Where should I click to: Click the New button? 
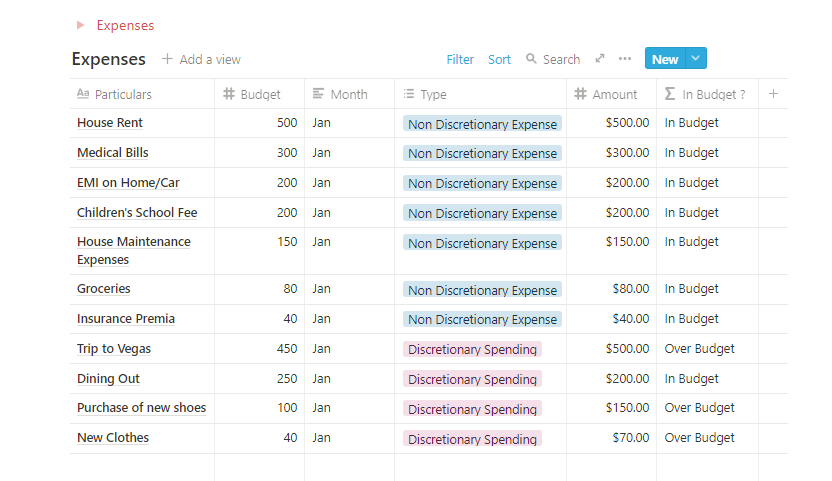[x=665, y=59]
